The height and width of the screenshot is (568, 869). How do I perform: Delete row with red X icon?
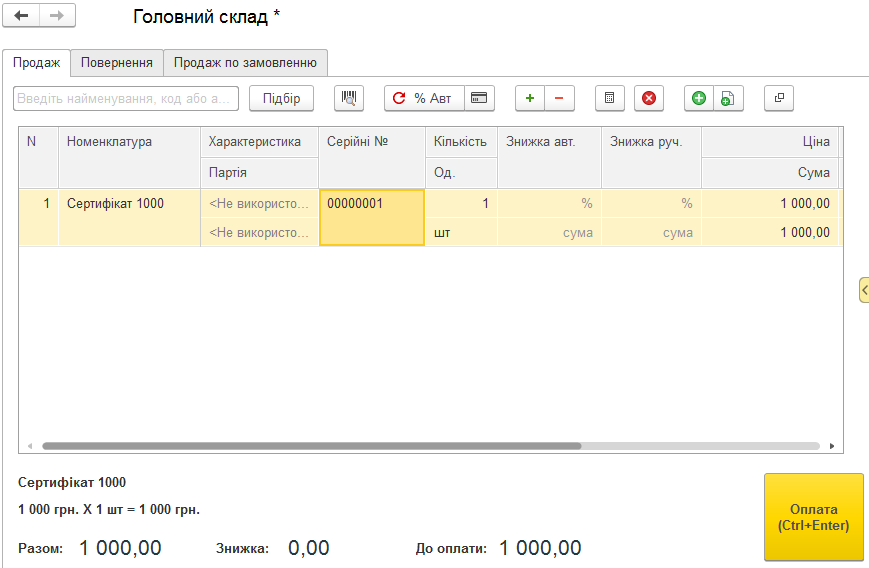(649, 98)
